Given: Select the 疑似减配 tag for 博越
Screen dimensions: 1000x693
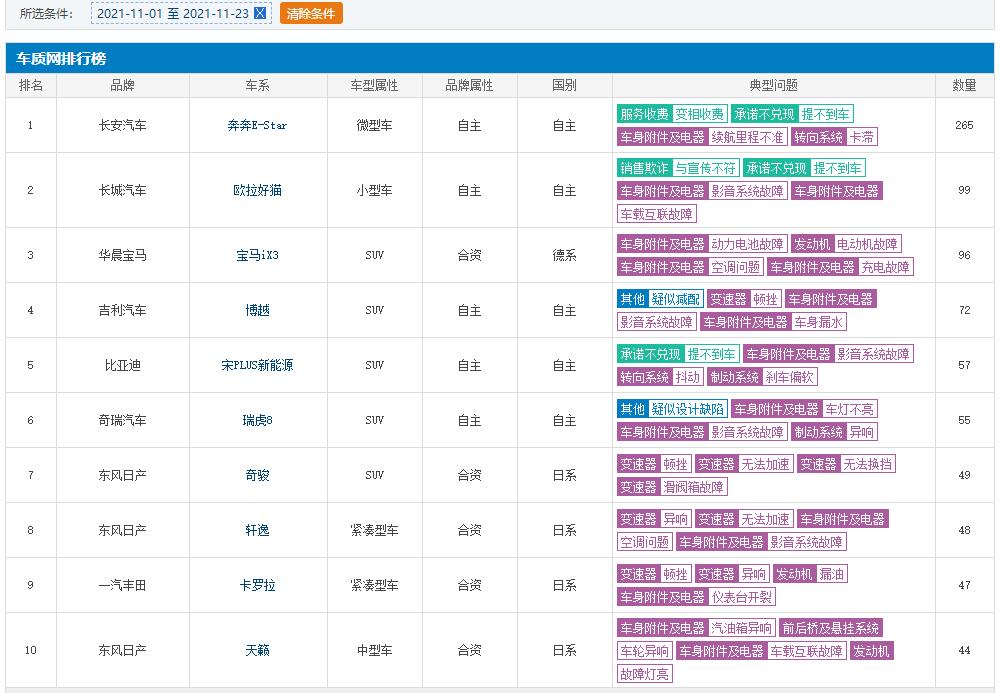Looking at the screenshot, I should coord(675,299).
